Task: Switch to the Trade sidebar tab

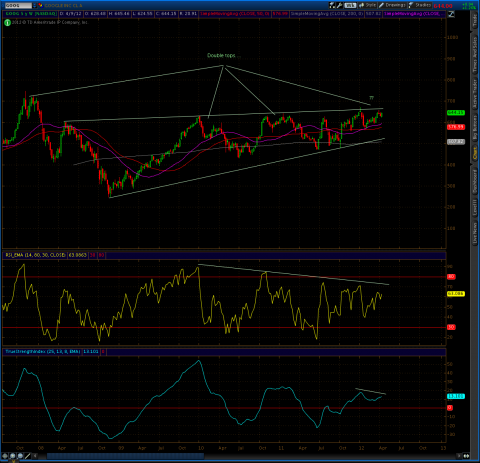Action: click(475, 21)
